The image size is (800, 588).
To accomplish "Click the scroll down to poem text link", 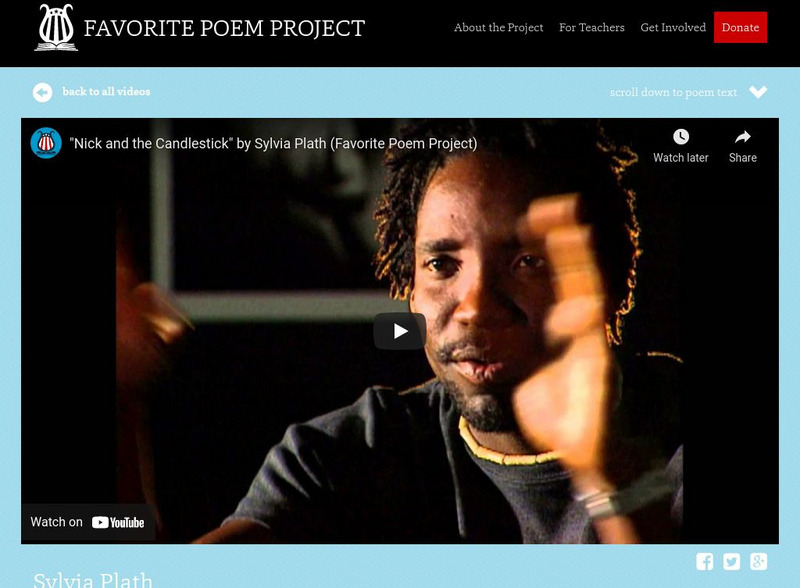I will (x=673, y=92).
